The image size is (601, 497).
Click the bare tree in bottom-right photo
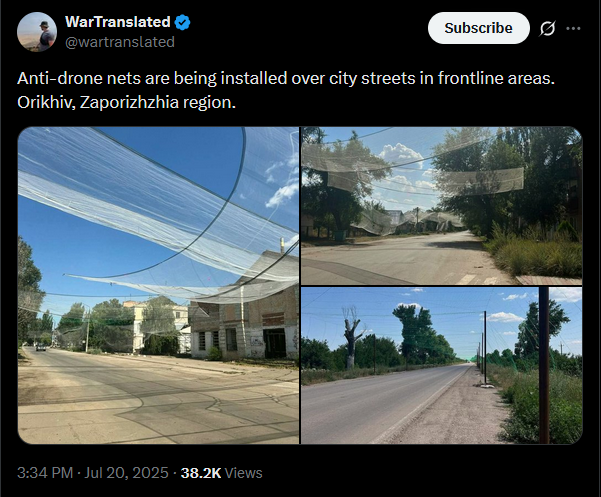pos(351,337)
